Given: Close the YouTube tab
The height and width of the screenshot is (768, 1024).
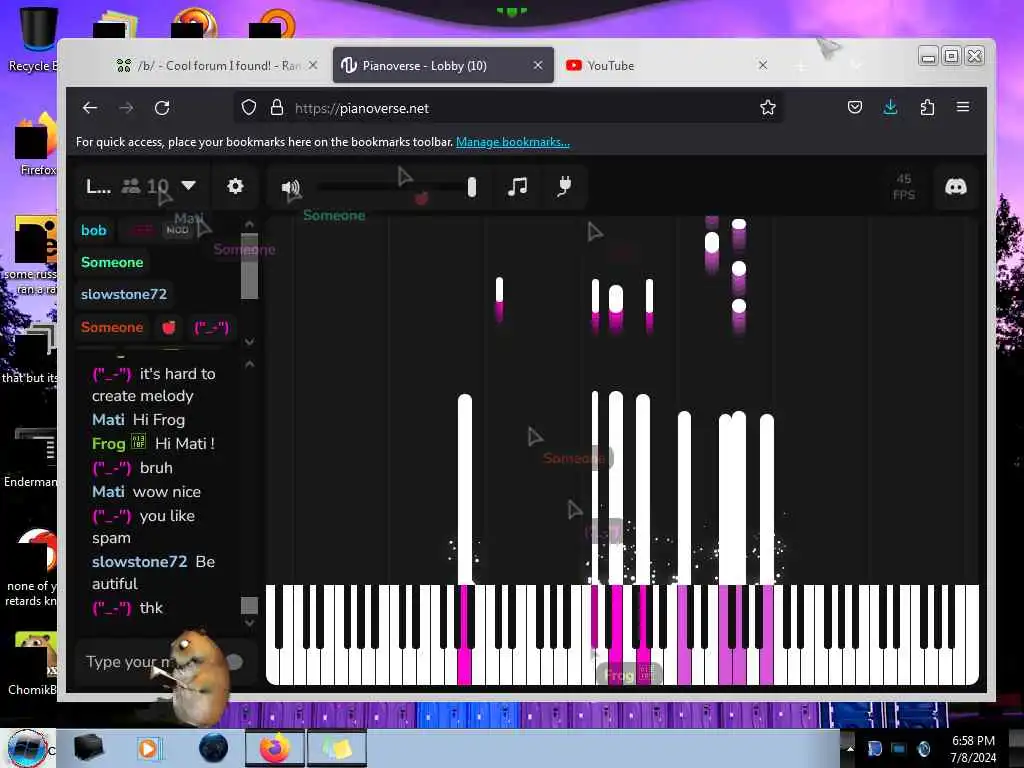Looking at the screenshot, I should pos(763,65).
